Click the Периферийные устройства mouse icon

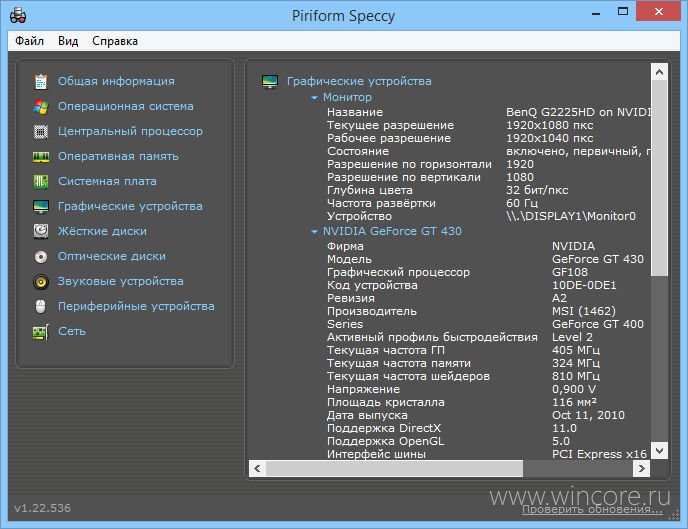pos(40,307)
